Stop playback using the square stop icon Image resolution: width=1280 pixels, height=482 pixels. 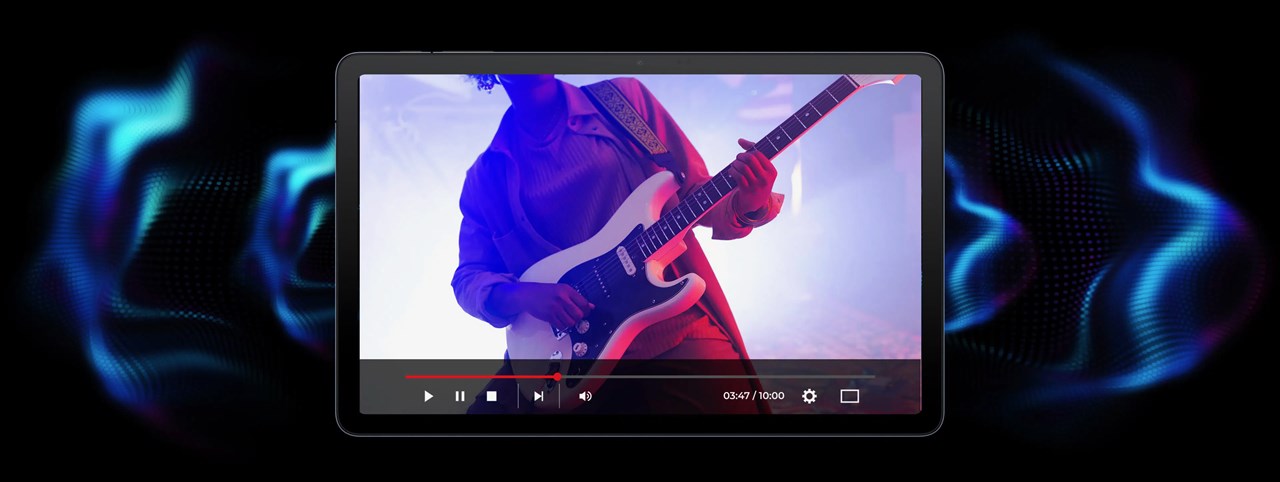[492, 396]
